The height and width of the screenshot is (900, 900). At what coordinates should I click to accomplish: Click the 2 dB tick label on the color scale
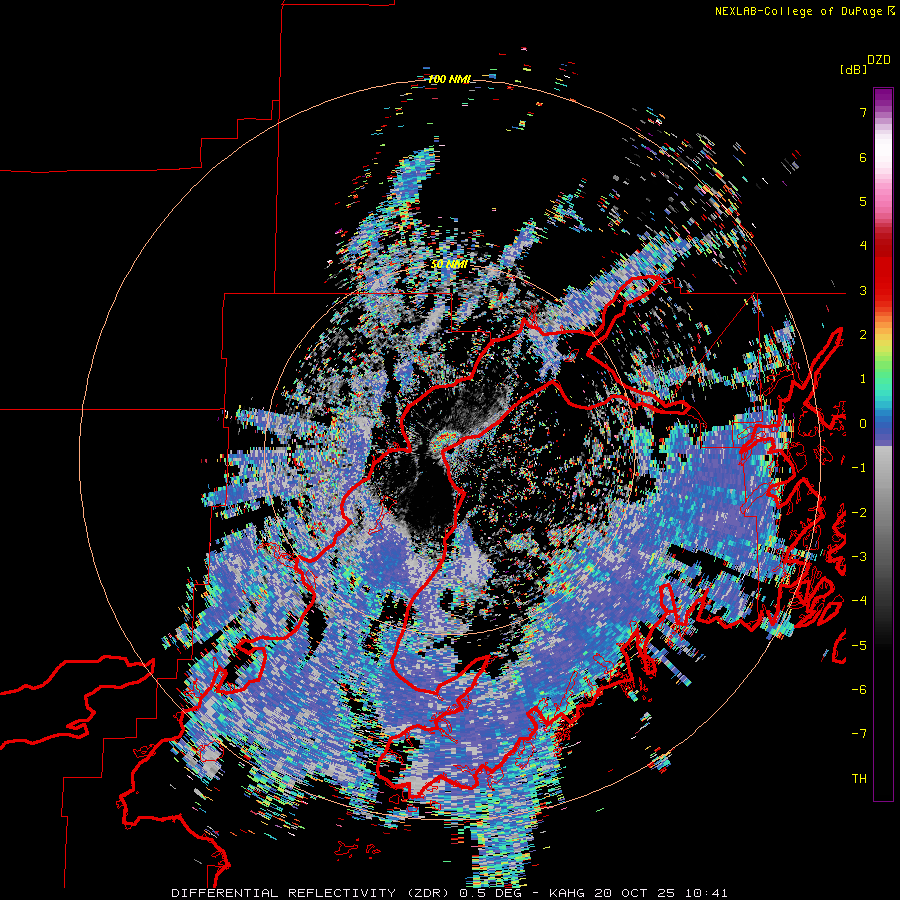[863, 335]
